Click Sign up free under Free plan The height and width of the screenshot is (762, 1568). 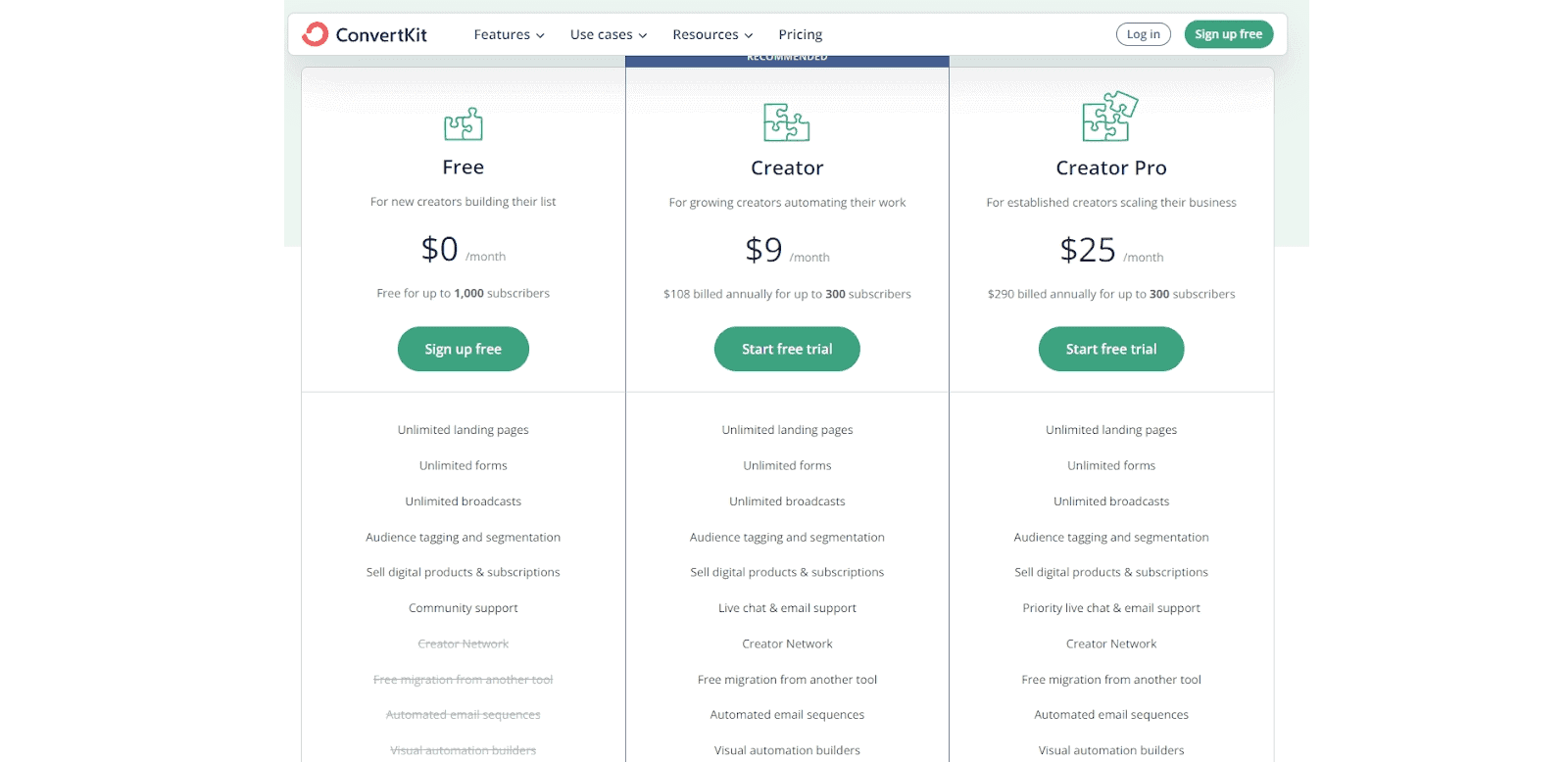tap(464, 350)
